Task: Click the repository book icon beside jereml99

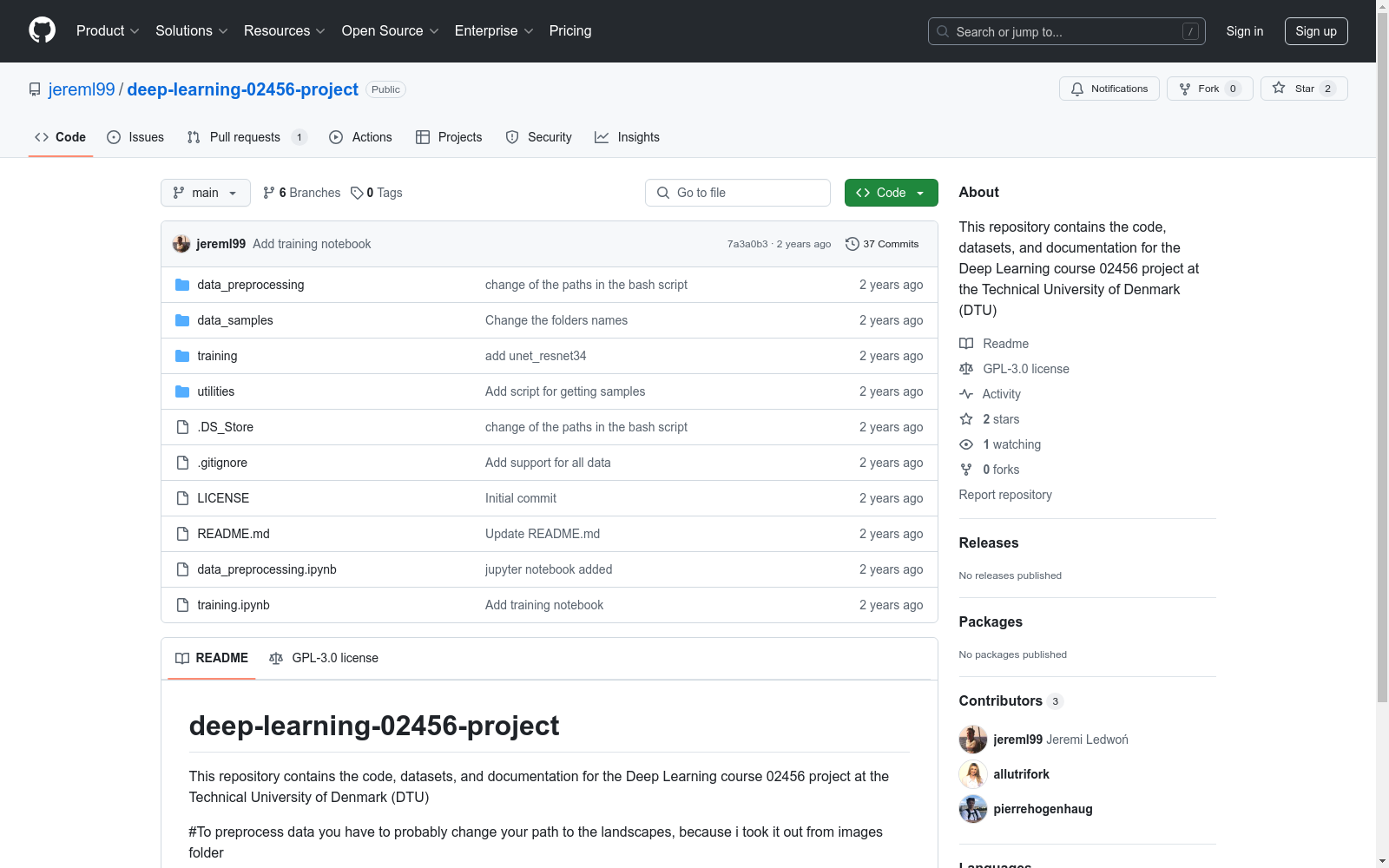Action: click(x=35, y=89)
